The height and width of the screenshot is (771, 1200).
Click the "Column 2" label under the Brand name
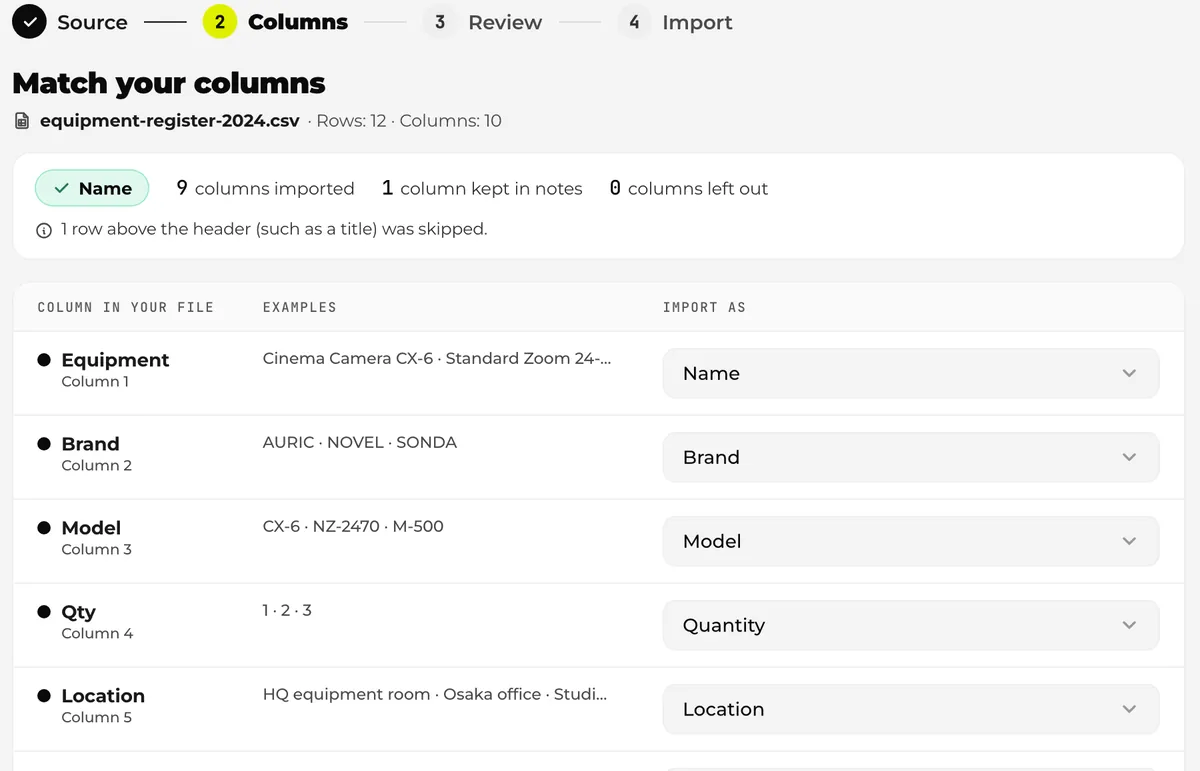coord(96,465)
